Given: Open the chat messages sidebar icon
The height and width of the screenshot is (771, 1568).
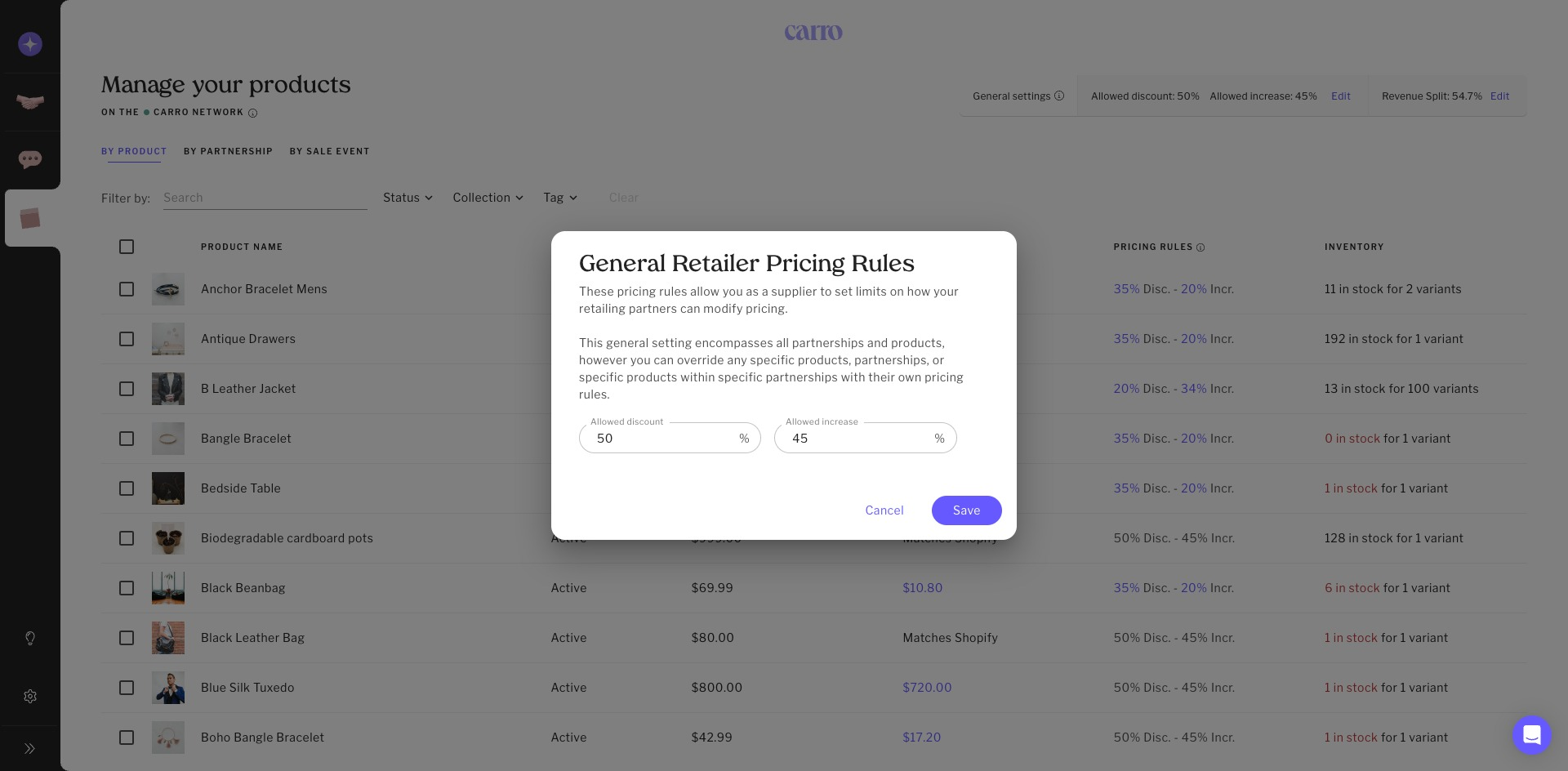Looking at the screenshot, I should (30, 159).
